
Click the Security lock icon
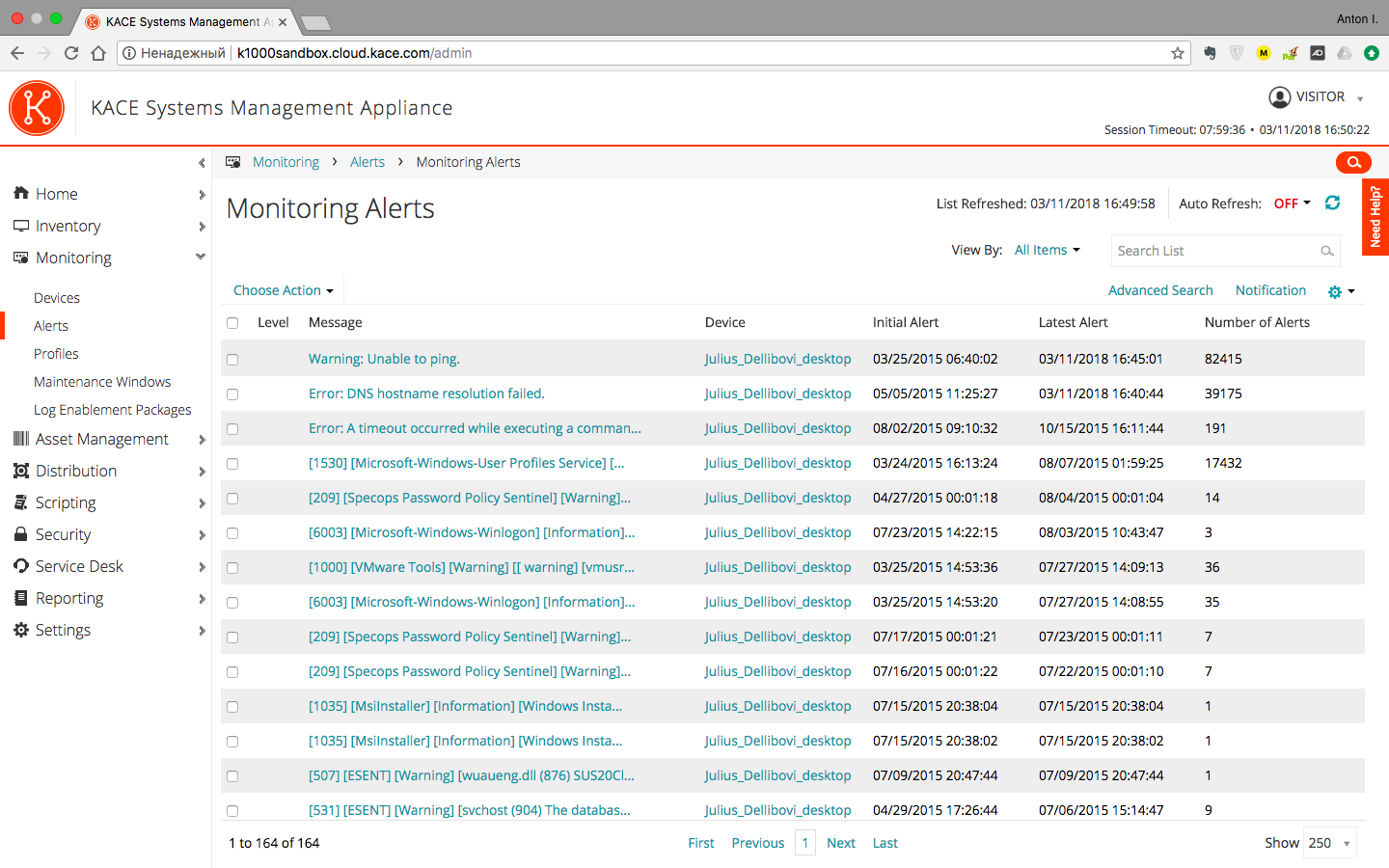[x=21, y=534]
